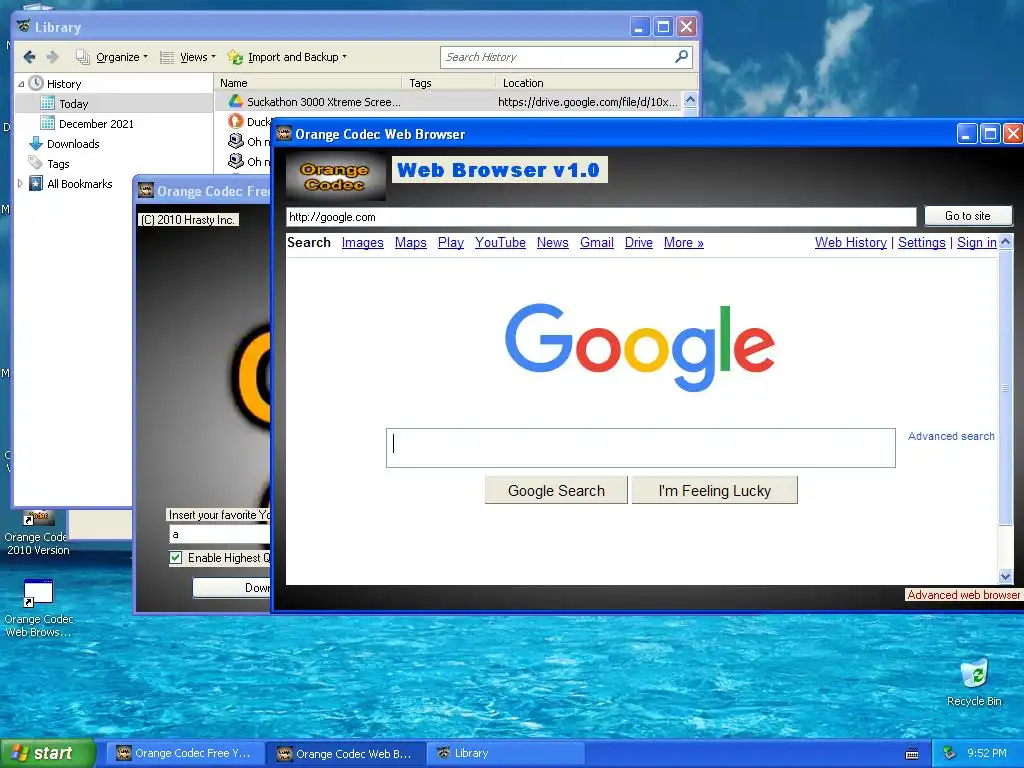Click the browser page scroll down arrow
The height and width of the screenshot is (768, 1024).
click(x=1006, y=576)
